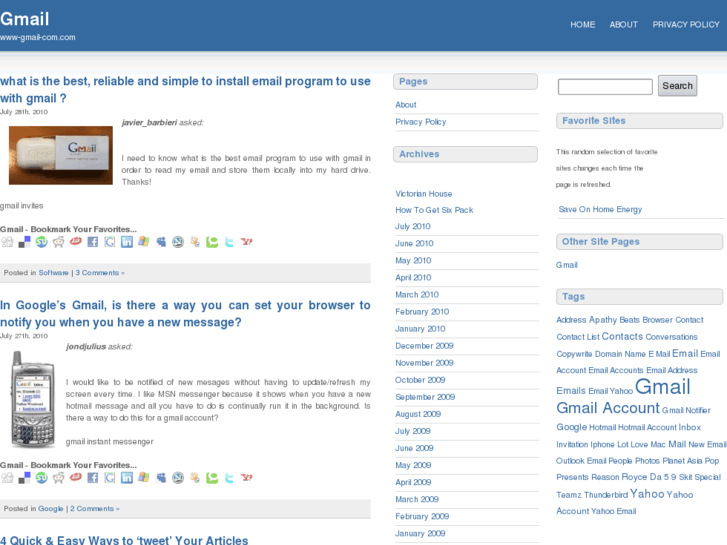Share jondjulius post on LinkedIn
This screenshot has width=727, height=545.
coord(127,478)
